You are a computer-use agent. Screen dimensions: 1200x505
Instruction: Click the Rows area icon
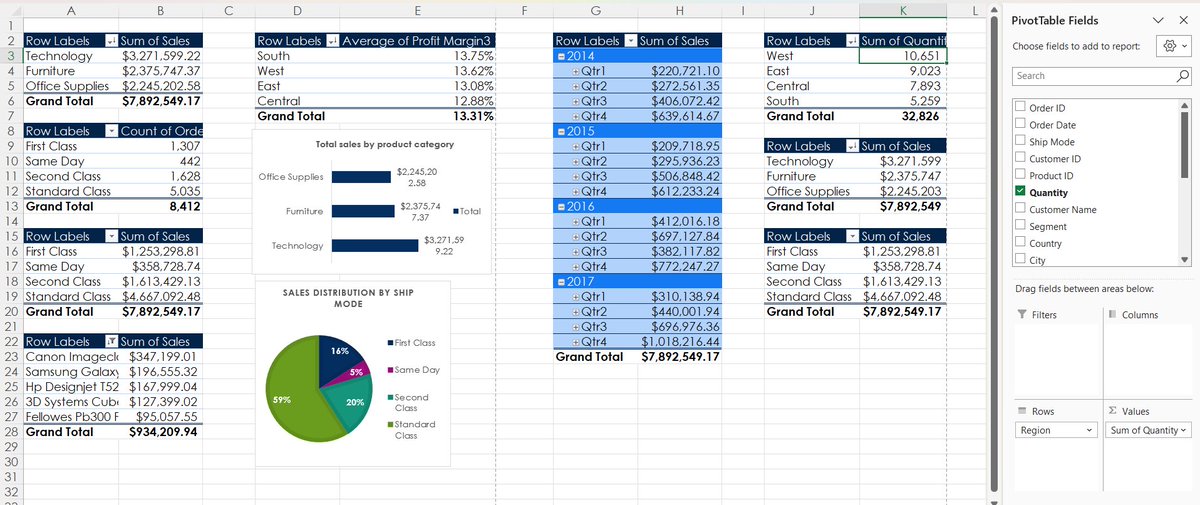[x=1020, y=412]
